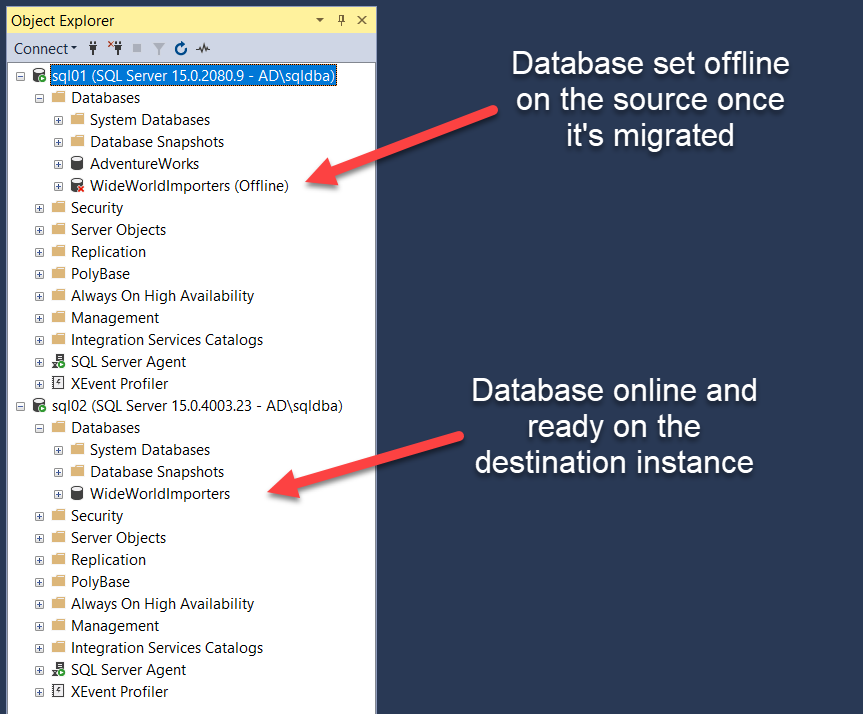Click the Refresh icon in Object Explorer
Viewport: 863px width, 714px height.
point(181,48)
